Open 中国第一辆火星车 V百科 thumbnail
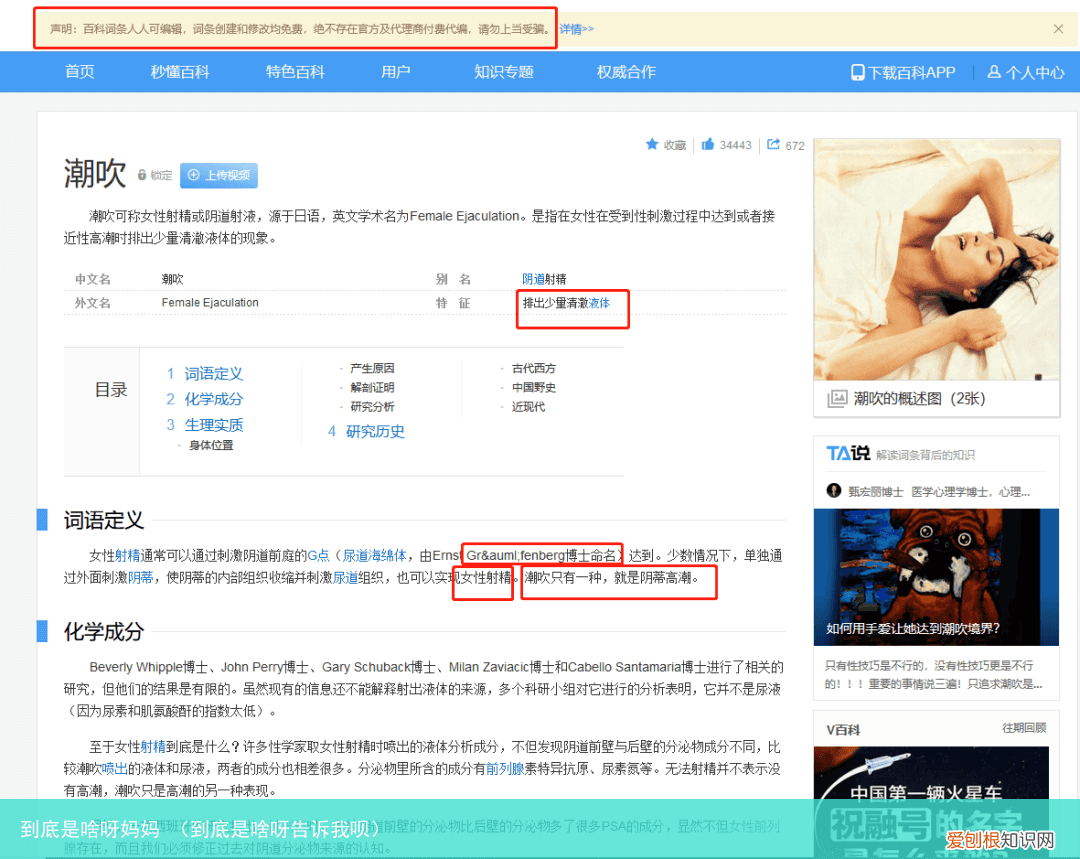 [931, 803]
